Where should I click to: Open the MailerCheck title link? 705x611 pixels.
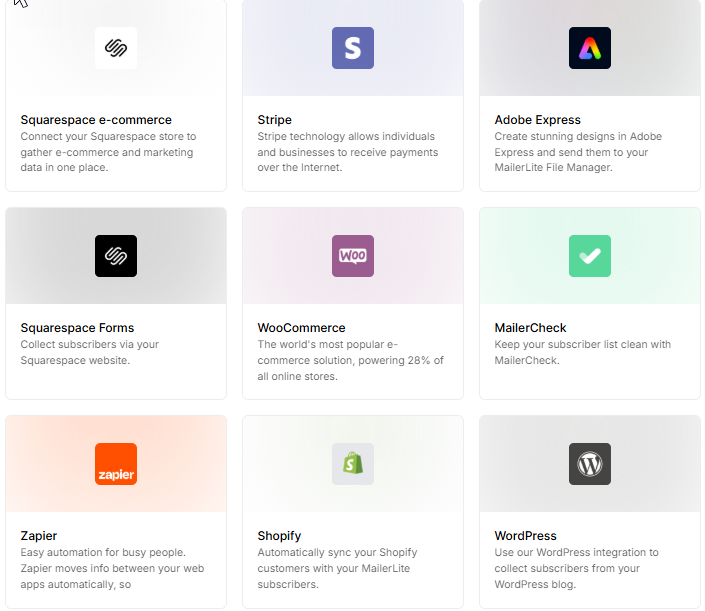530,328
